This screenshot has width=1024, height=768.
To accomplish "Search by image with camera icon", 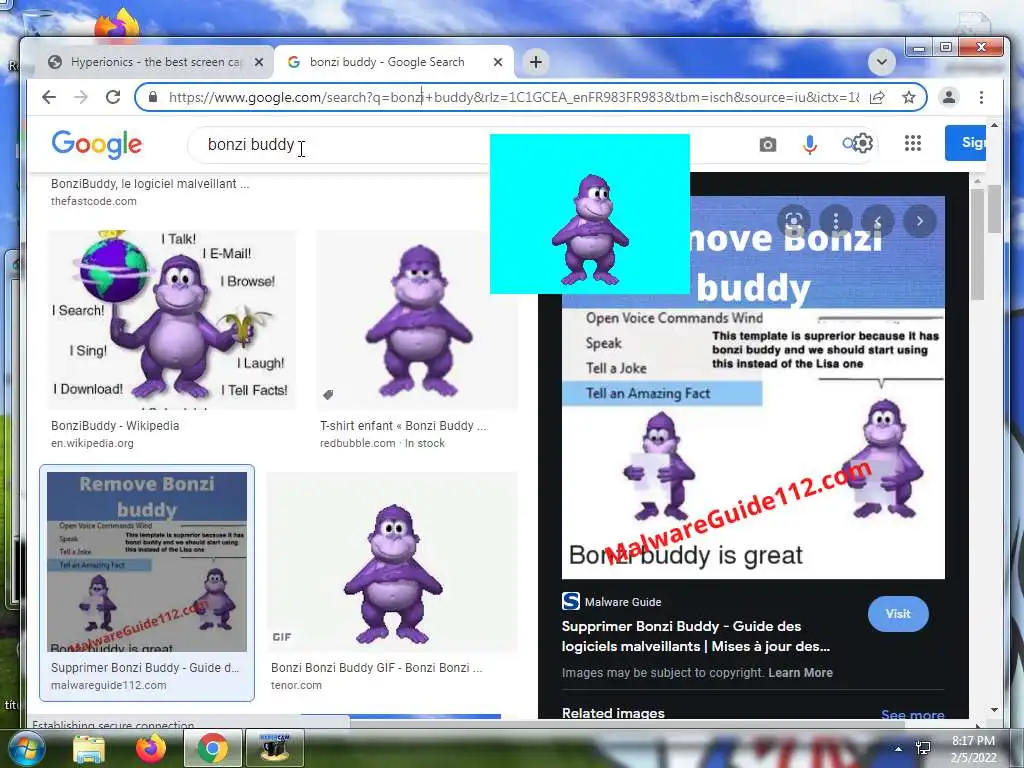I will [768, 144].
